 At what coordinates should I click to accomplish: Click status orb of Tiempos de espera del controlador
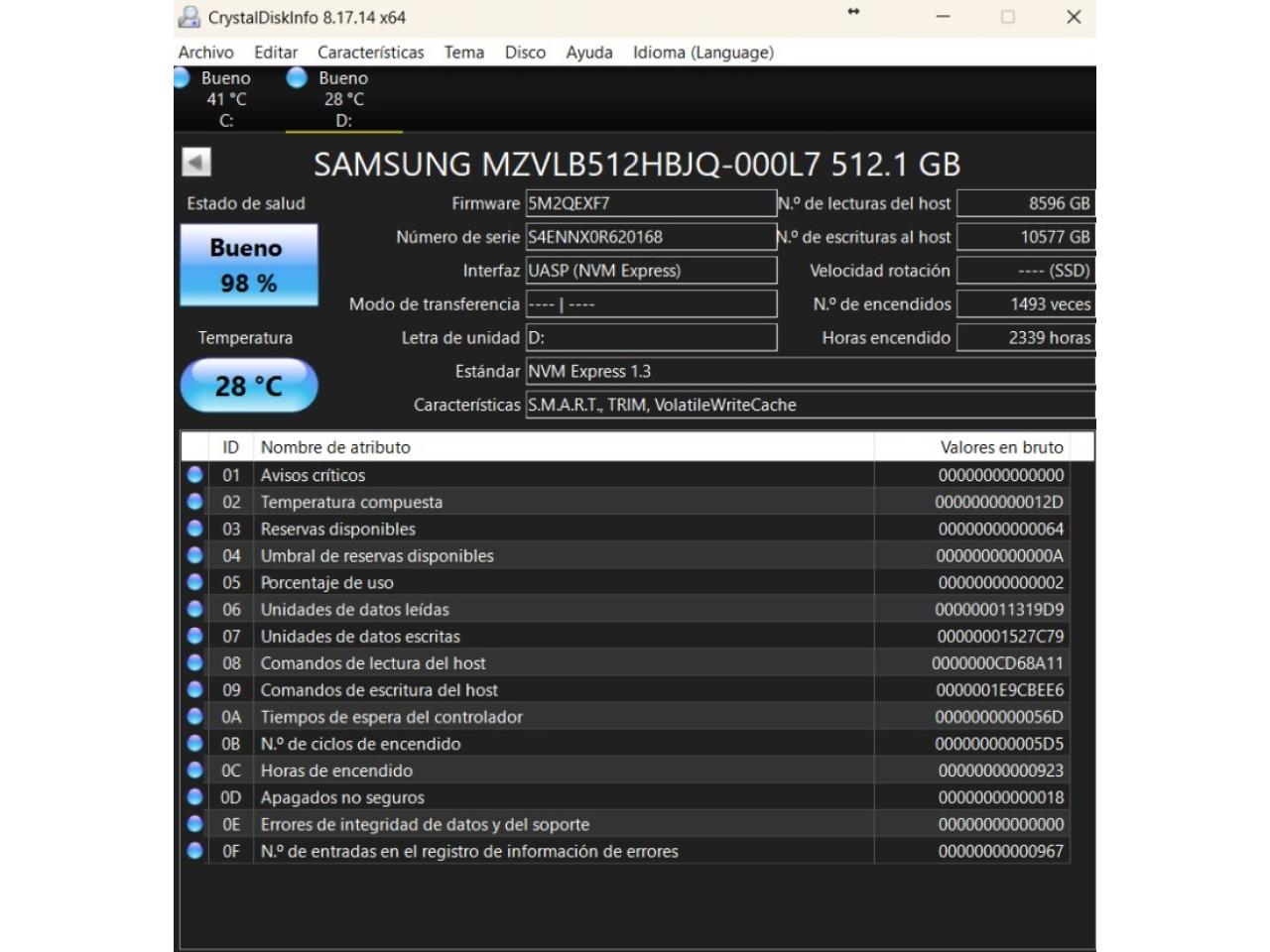[x=194, y=716]
